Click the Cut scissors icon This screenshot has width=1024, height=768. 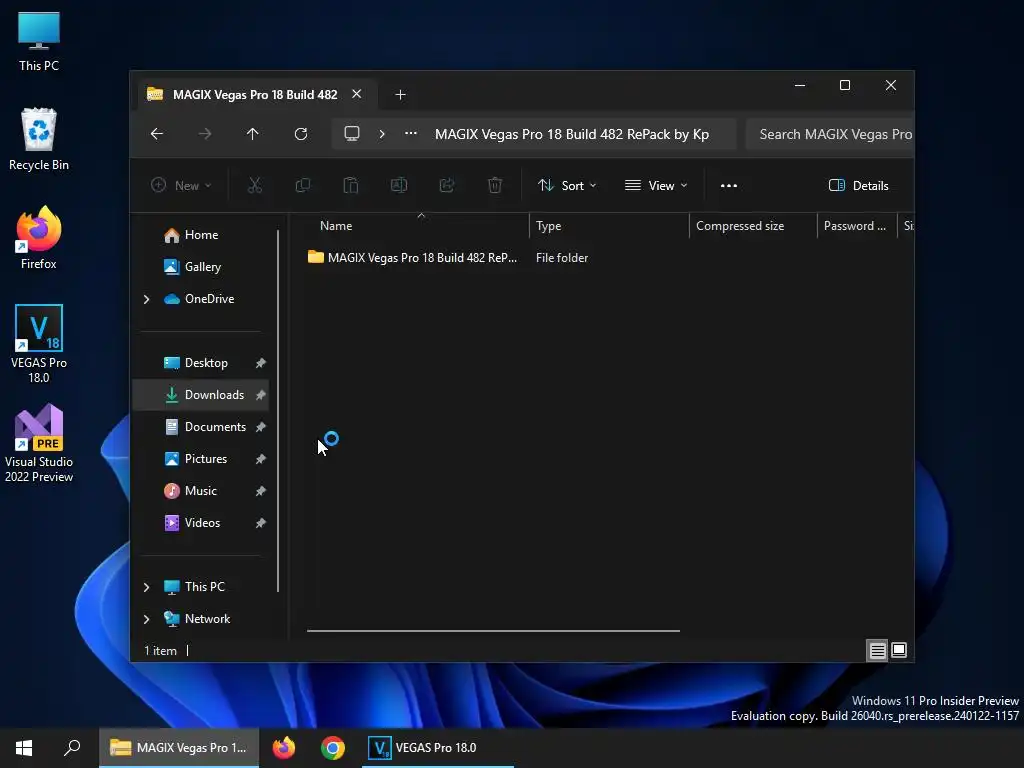tap(255, 185)
